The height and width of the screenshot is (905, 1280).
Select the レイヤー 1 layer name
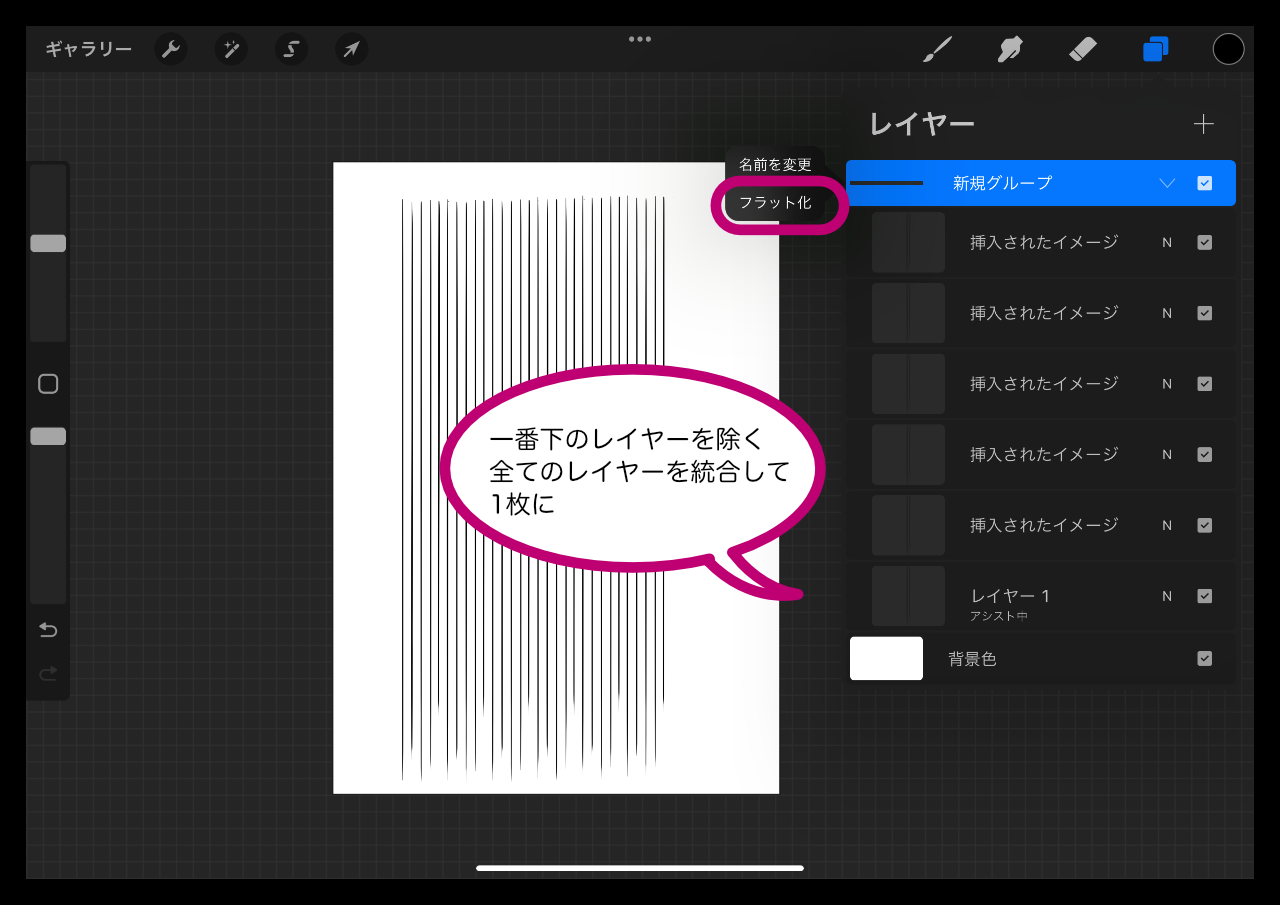[1010, 596]
